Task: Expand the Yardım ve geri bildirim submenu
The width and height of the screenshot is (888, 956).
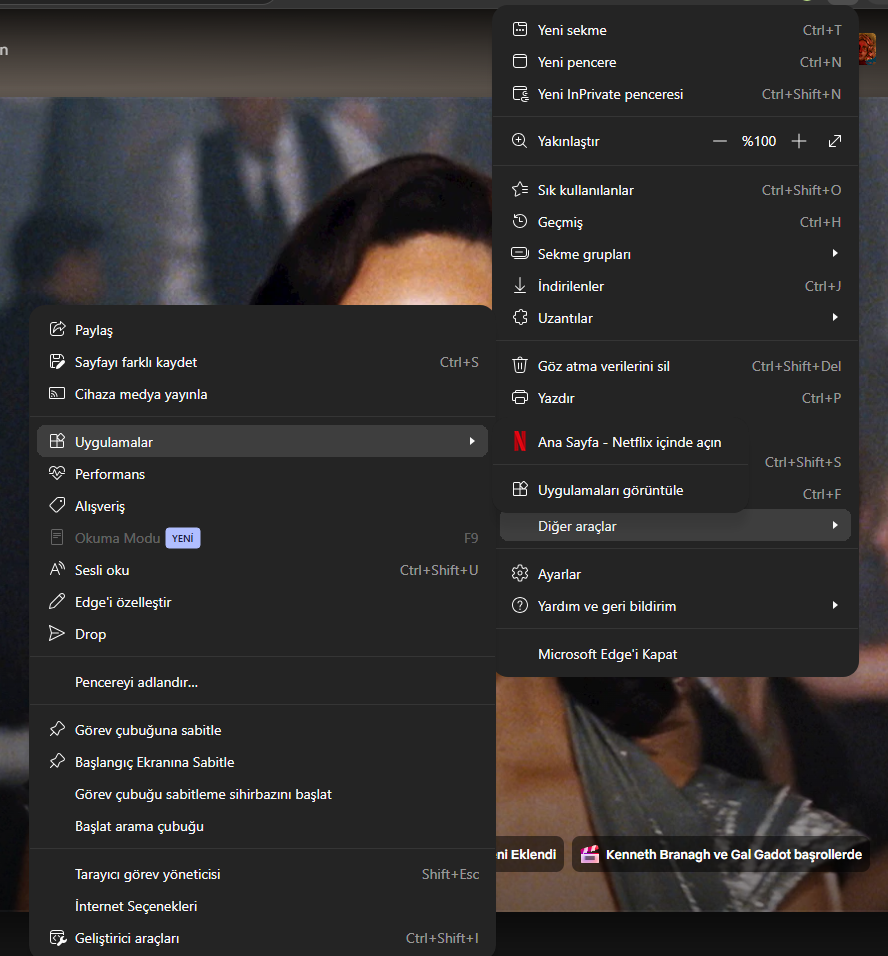Action: pyautogui.click(x=676, y=605)
